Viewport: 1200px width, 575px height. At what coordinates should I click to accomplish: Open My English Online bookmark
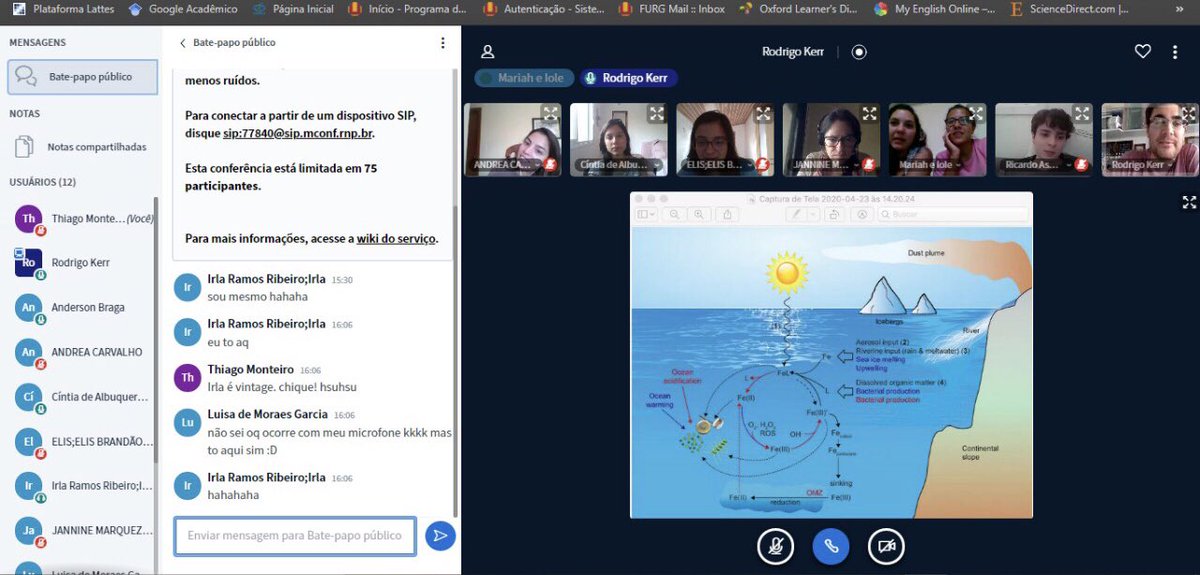tap(935, 9)
